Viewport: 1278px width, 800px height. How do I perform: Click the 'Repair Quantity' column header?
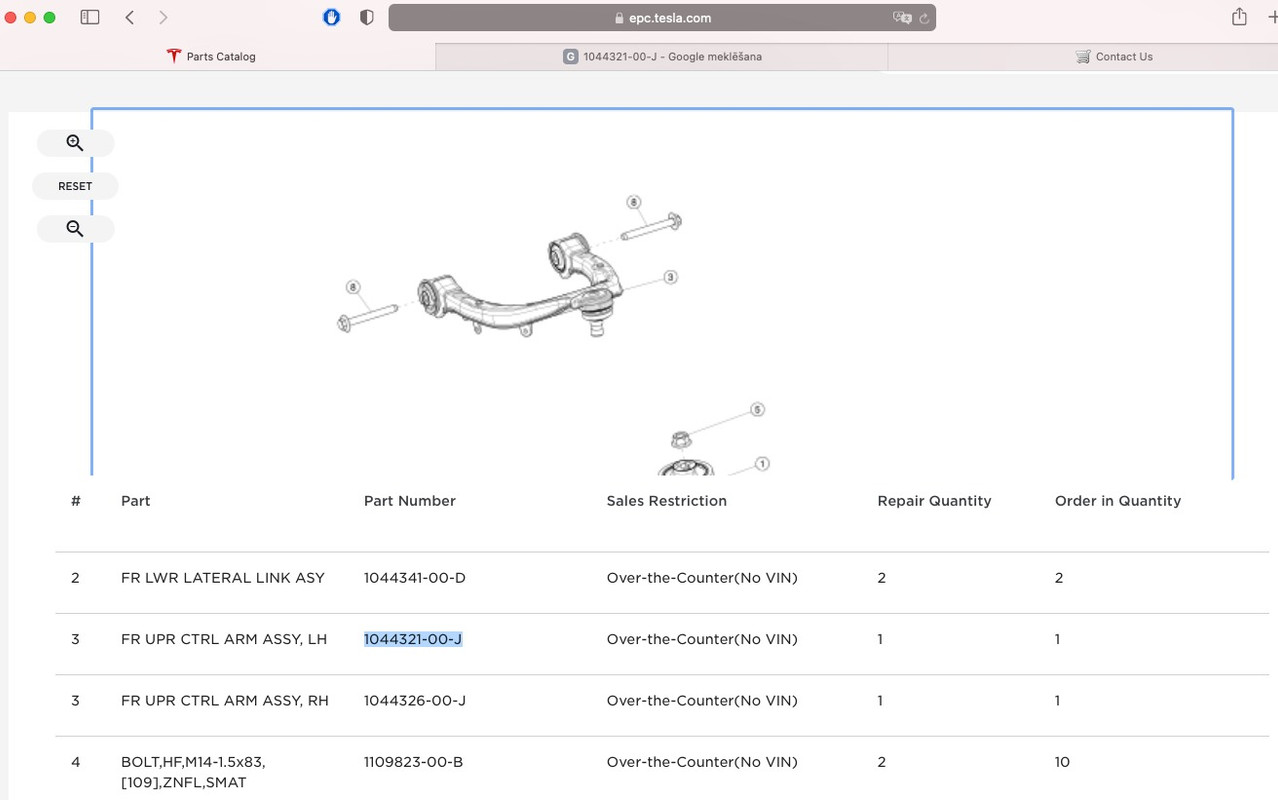click(934, 501)
